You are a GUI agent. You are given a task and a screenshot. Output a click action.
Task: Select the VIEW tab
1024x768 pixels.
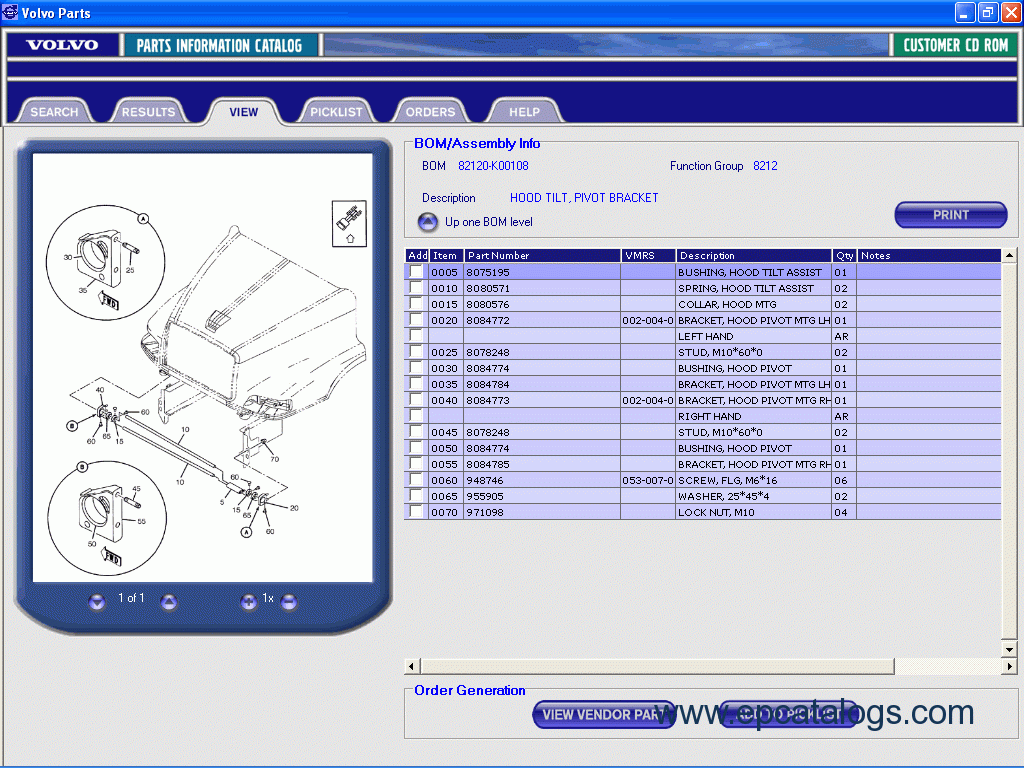pos(244,112)
